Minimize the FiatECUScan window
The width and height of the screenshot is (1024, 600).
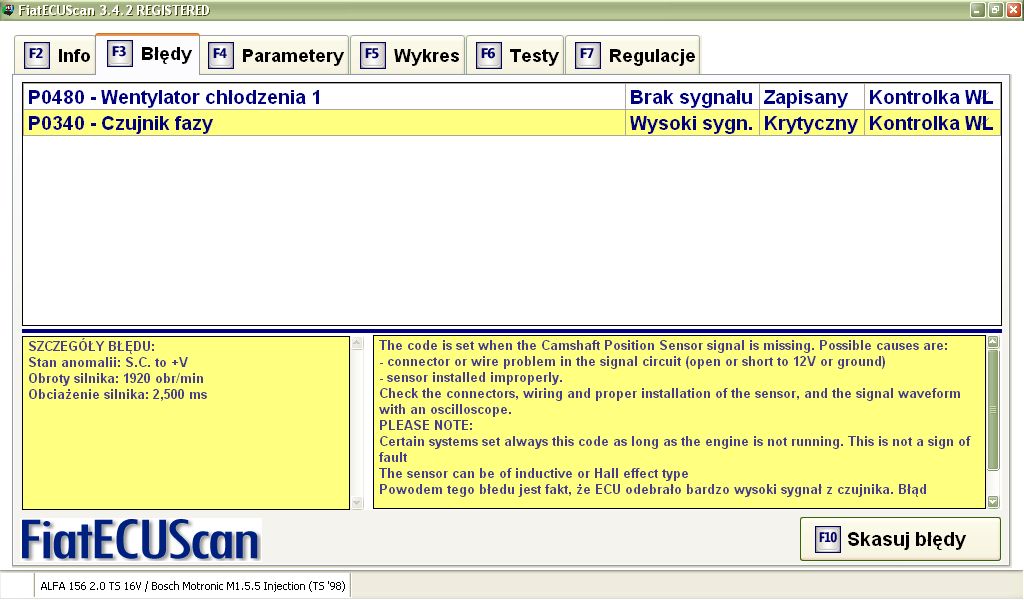(978, 10)
